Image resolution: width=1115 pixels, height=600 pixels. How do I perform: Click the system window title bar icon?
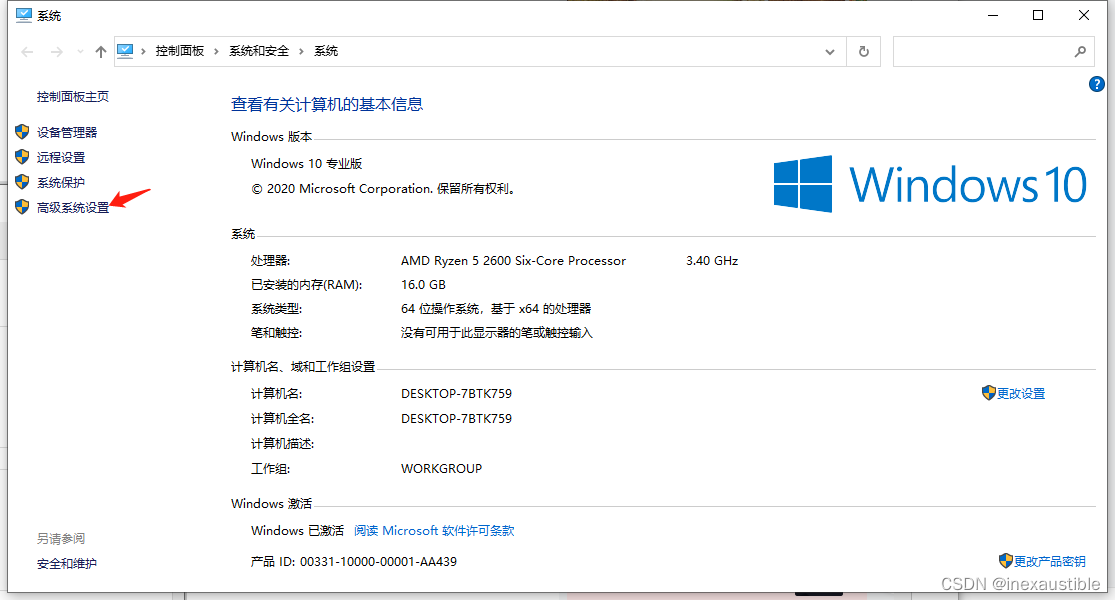pos(23,15)
